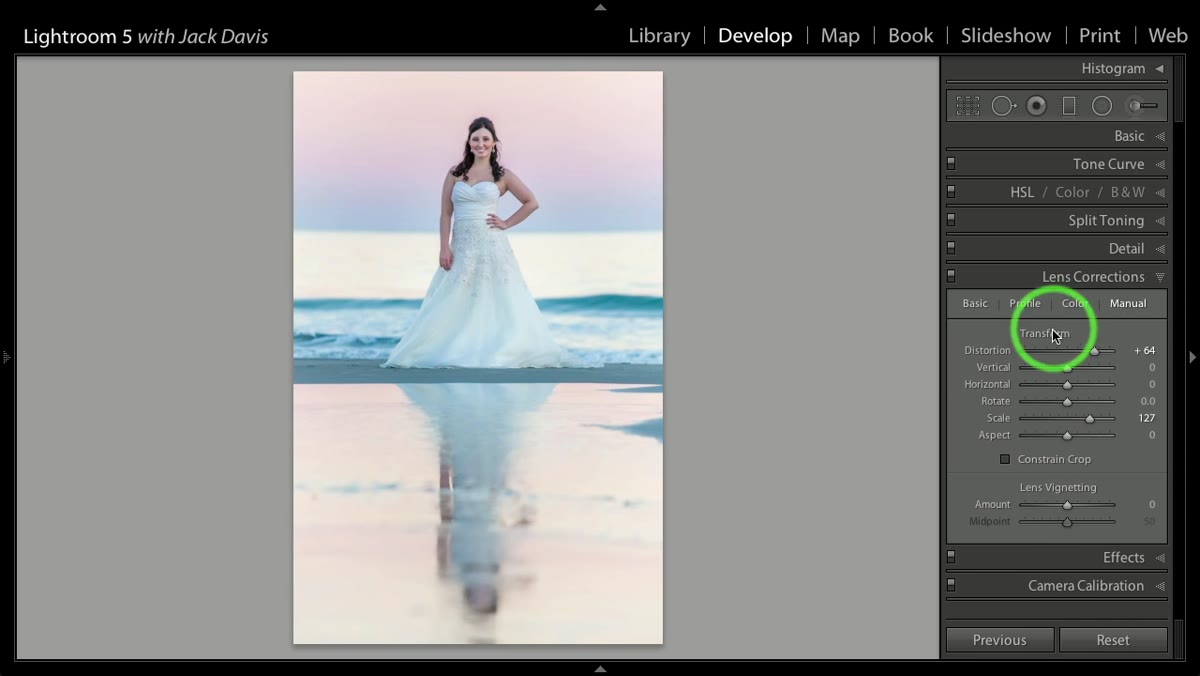Select the Crop Overlay tool
The height and width of the screenshot is (676, 1200).
(x=967, y=105)
